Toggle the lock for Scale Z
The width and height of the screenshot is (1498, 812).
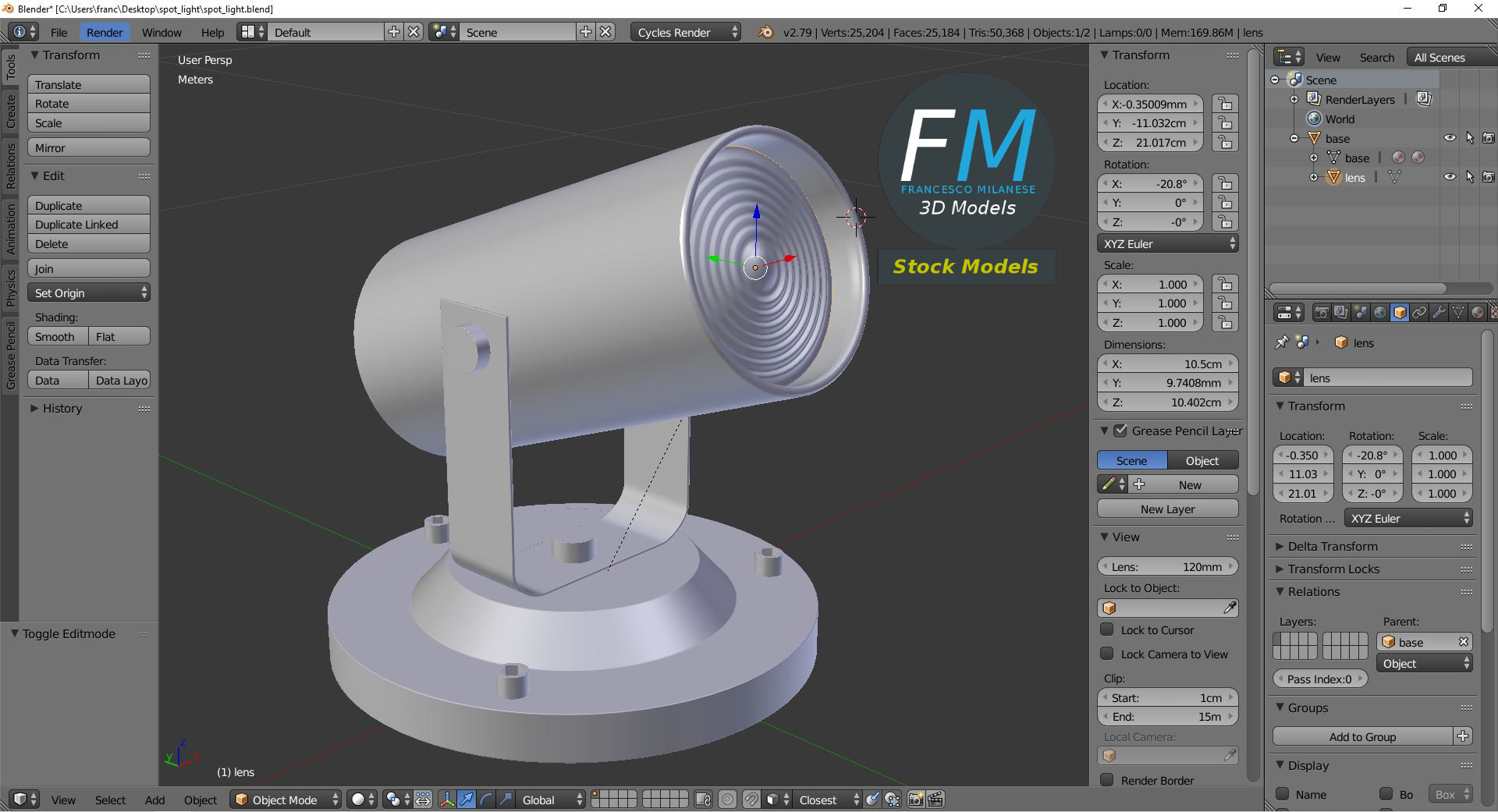point(1225,322)
